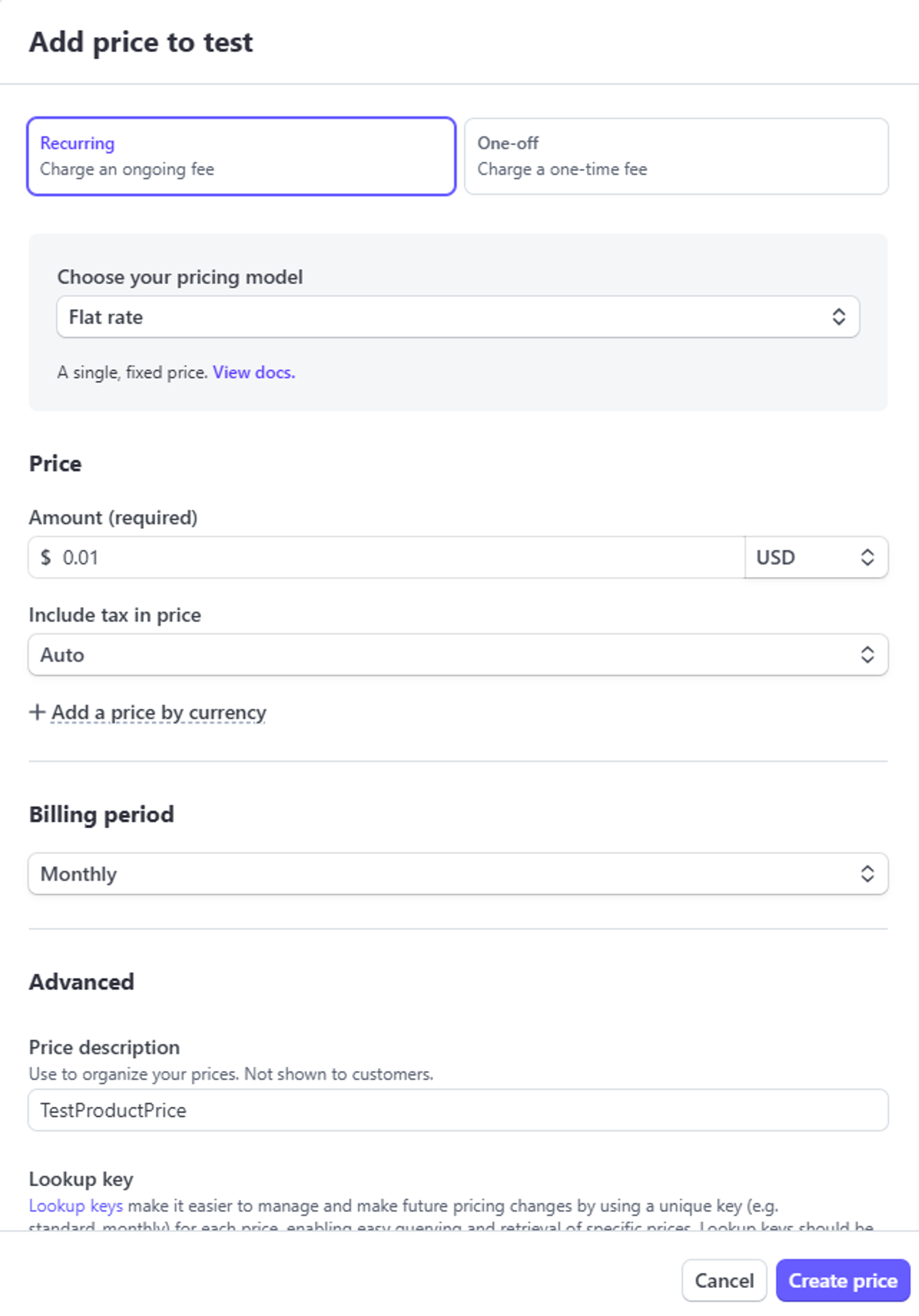Click the chevron arrows in the Monthly selector
The image size is (919, 1316).
[x=868, y=874]
